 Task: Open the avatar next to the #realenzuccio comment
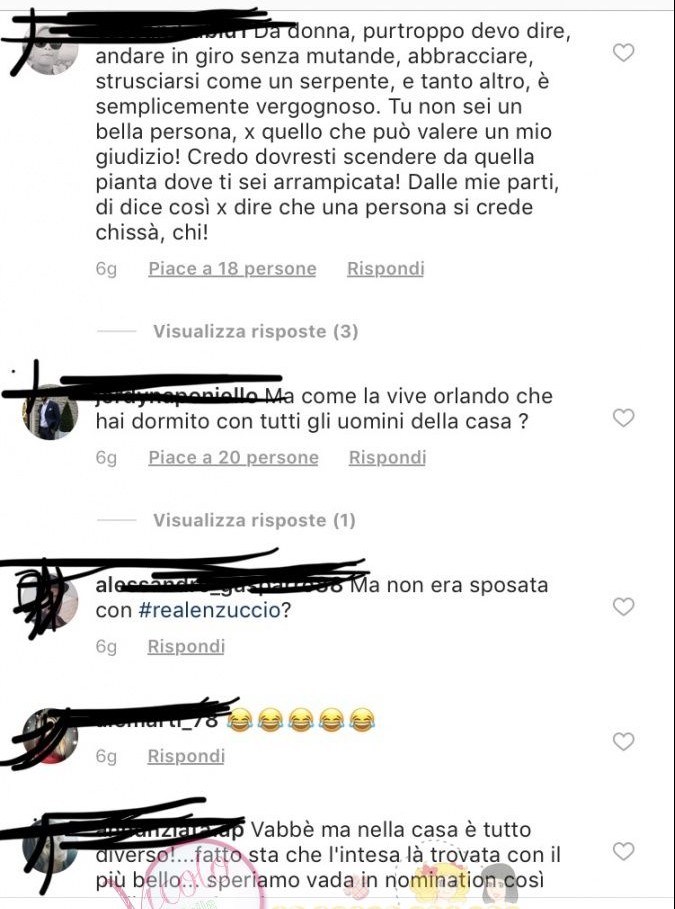[x=50, y=601]
